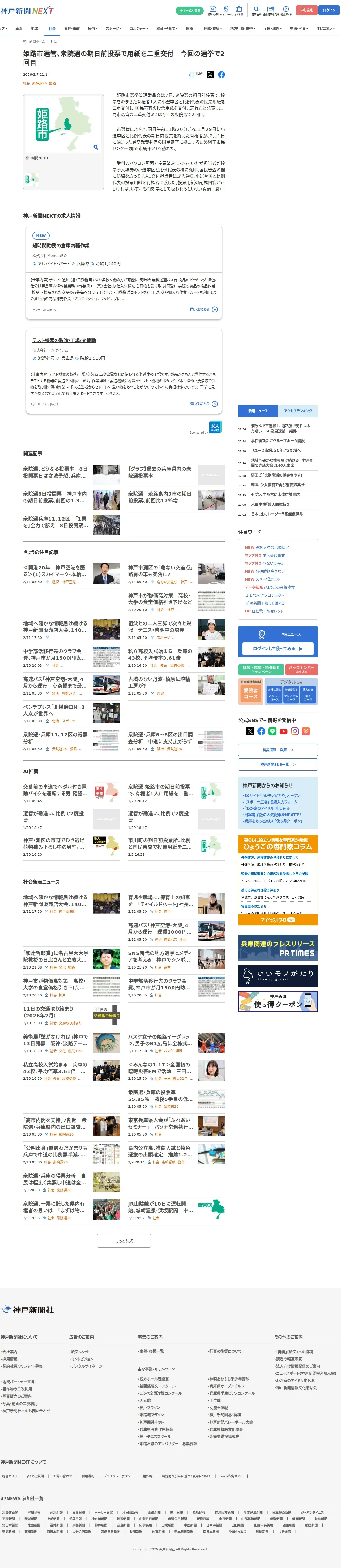Switch to the 新着ニュース tab
341x1568 pixels.
258,411
